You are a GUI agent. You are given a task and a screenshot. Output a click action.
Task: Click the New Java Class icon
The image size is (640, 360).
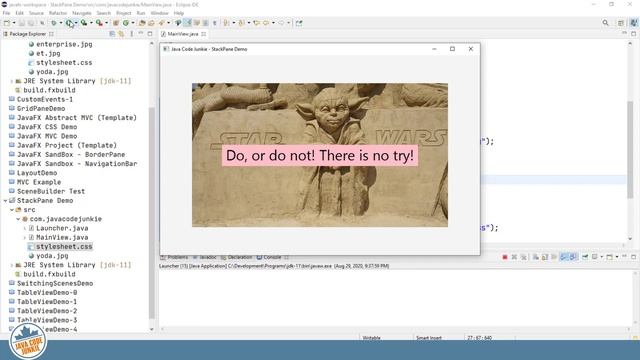126,23
